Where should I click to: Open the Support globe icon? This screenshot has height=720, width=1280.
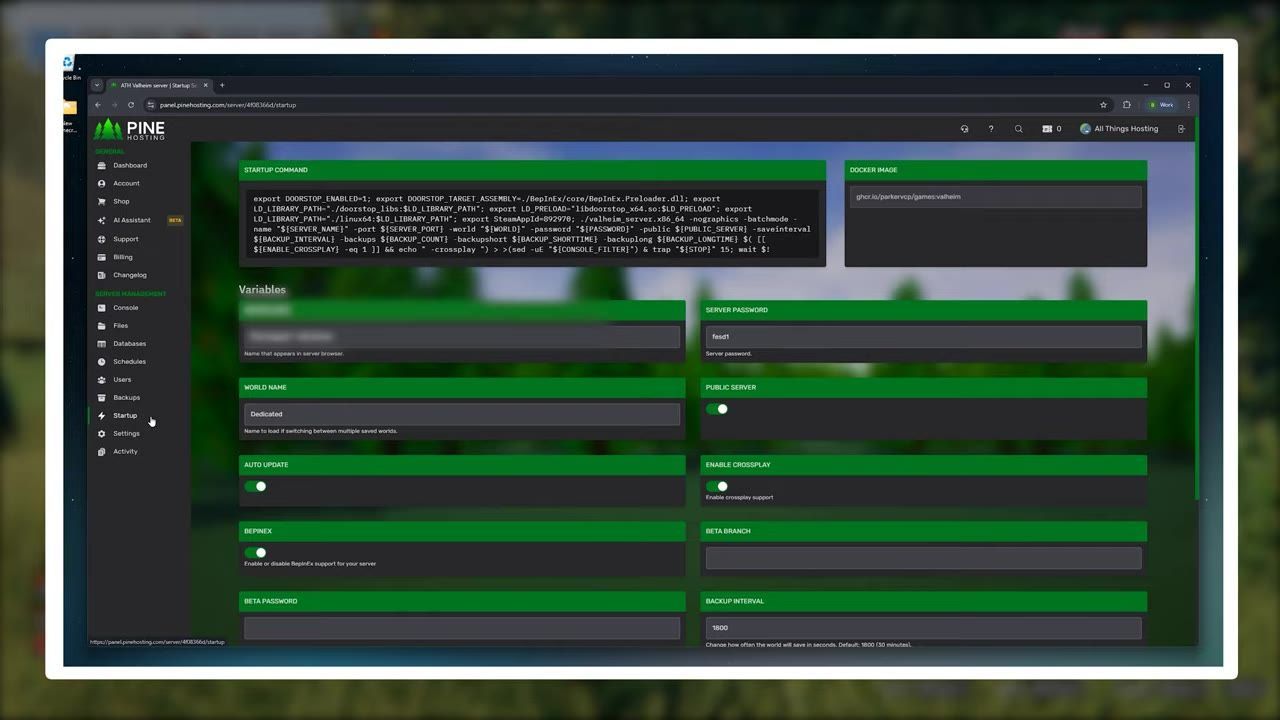[102, 239]
